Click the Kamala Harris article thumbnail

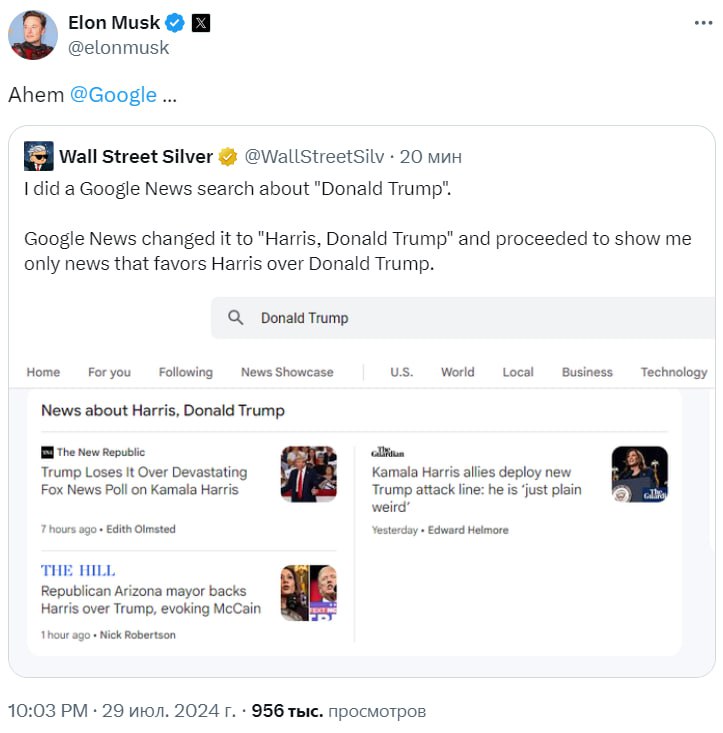[639, 473]
